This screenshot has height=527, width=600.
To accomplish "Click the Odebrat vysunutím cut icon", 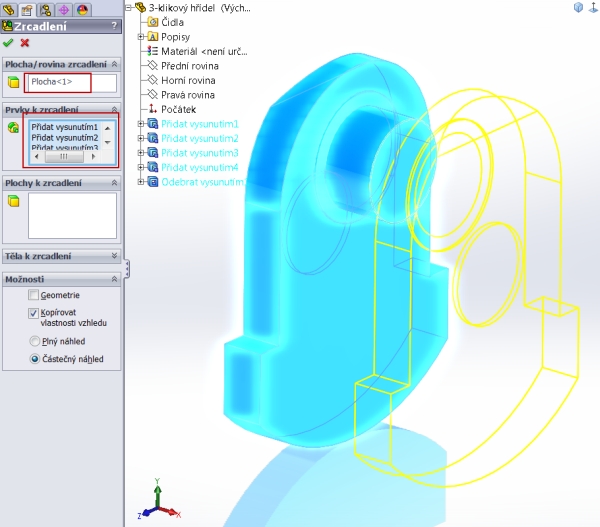I will [153, 182].
